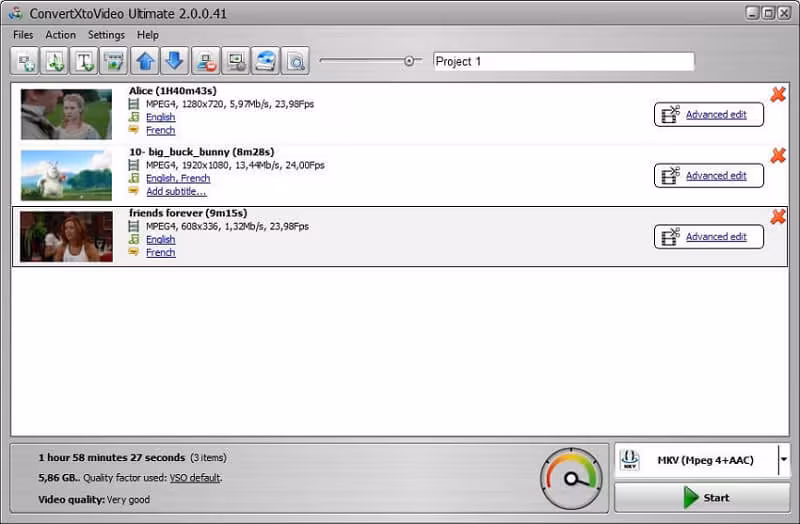Image resolution: width=800 pixels, height=524 pixels.
Task: Click French subtitle link of friends forever
Action: pyautogui.click(x=160, y=253)
